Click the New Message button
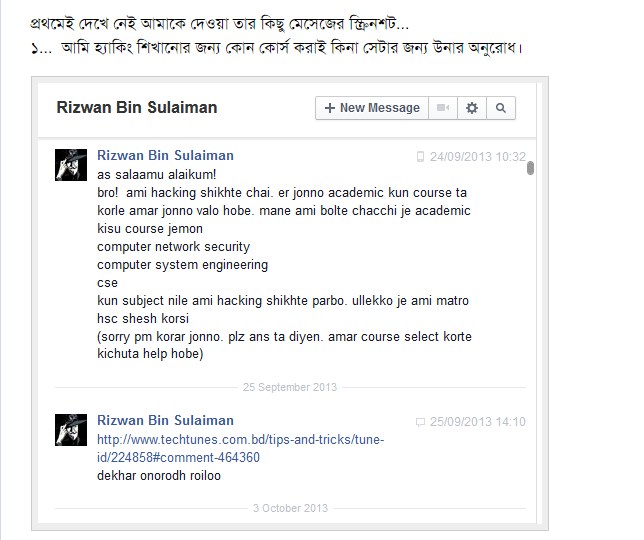The height and width of the screenshot is (540, 644). tap(372, 108)
